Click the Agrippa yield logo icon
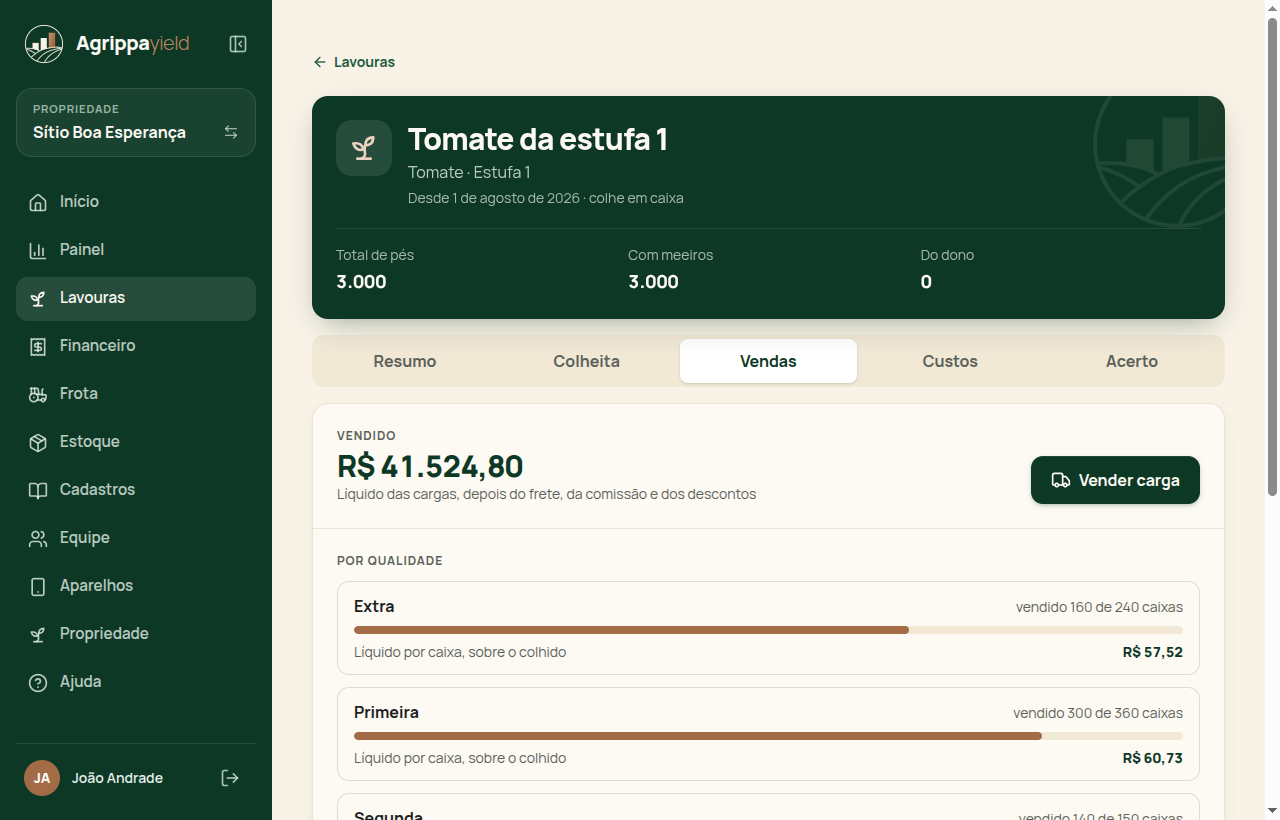Screen dimensions: 1280x820 click(44, 44)
